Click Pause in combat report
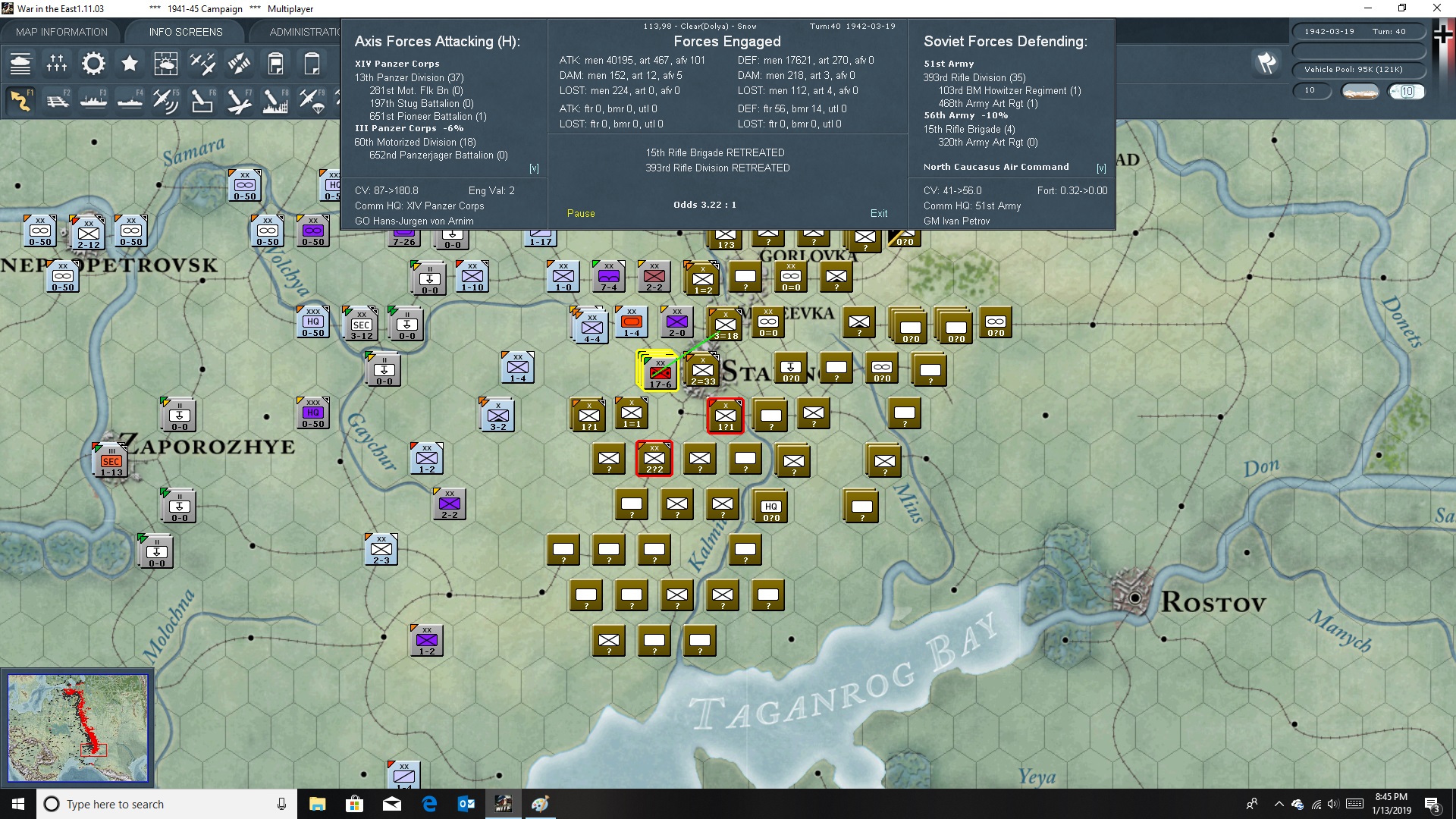The height and width of the screenshot is (819, 1456). coord(581,214)
